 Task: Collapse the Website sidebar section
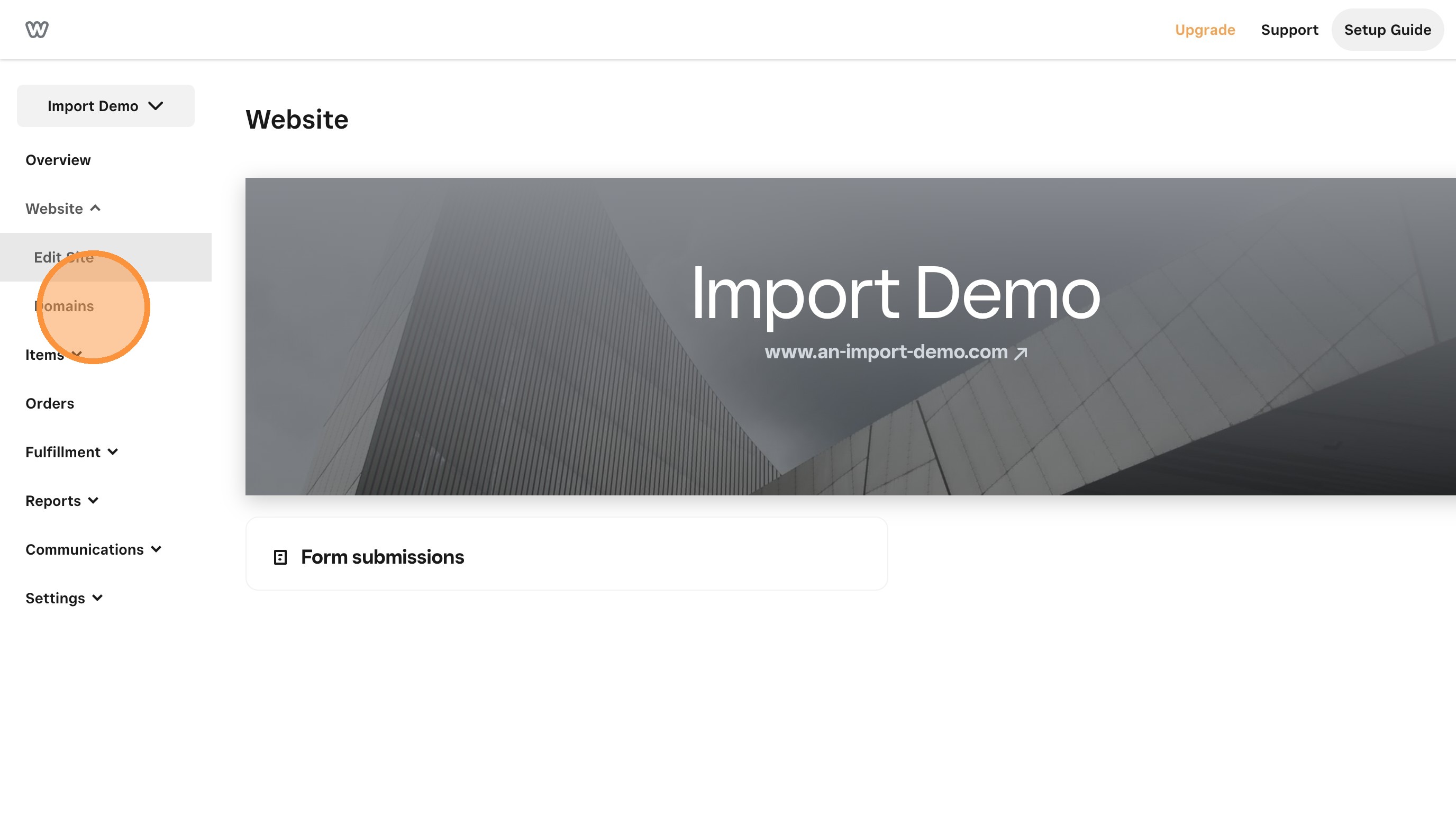[63, 209]
